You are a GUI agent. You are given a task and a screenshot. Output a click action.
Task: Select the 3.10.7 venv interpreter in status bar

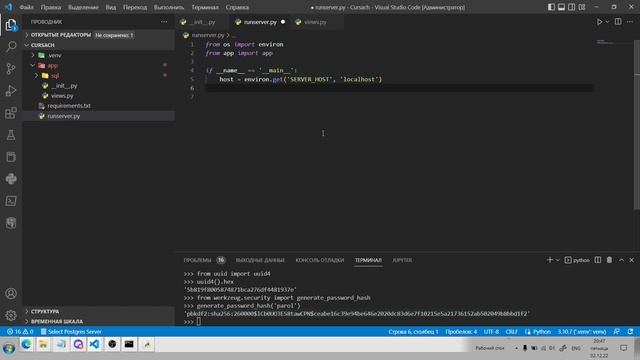[x=582, y=331]
